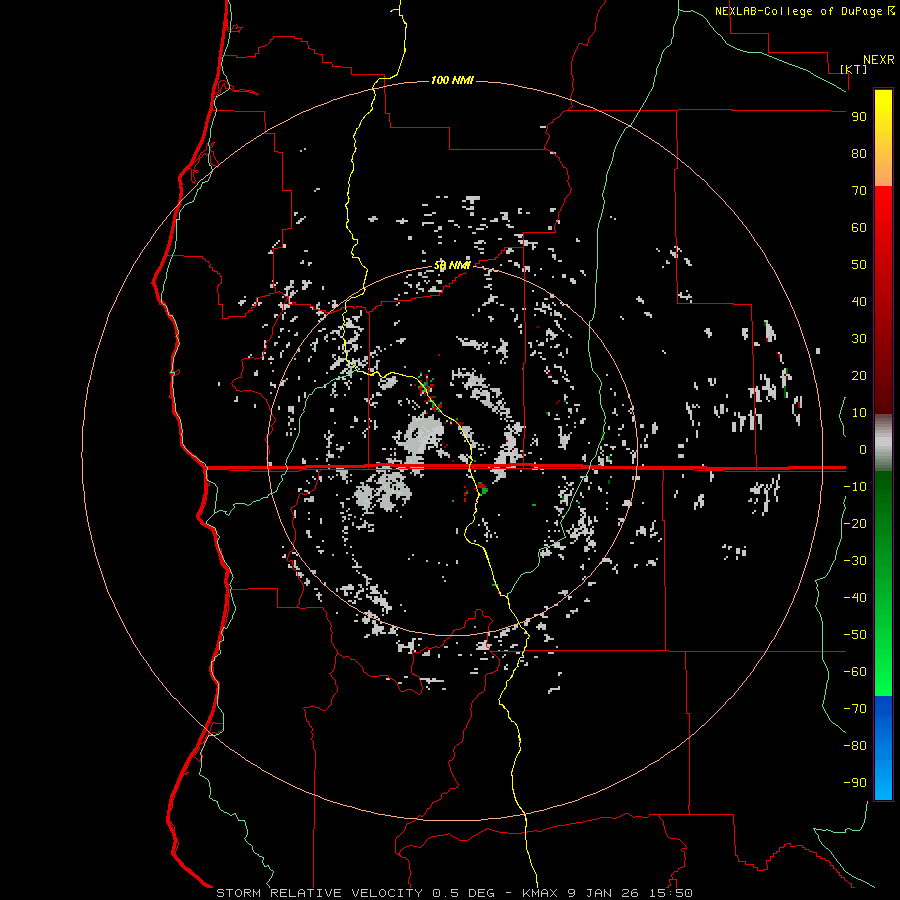
Task: Select the "-30" value on velocity scale
Action: coord(855,561)
